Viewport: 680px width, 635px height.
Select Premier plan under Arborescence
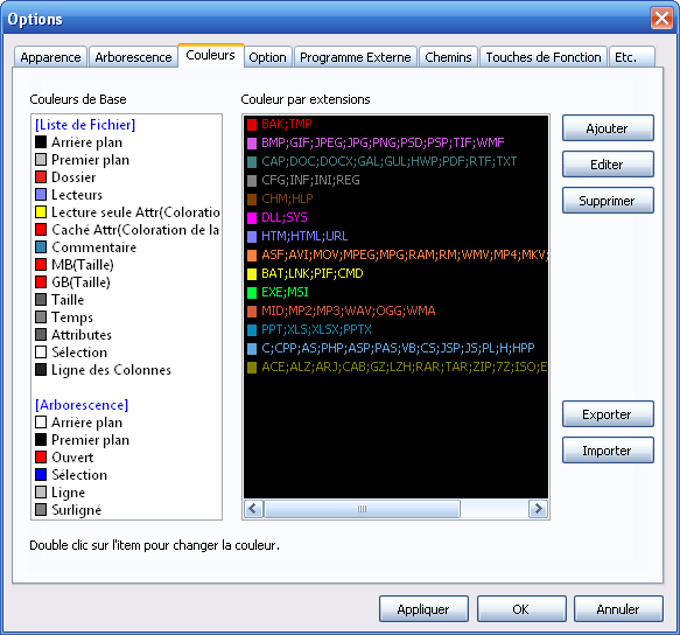(x=90, y=440)
